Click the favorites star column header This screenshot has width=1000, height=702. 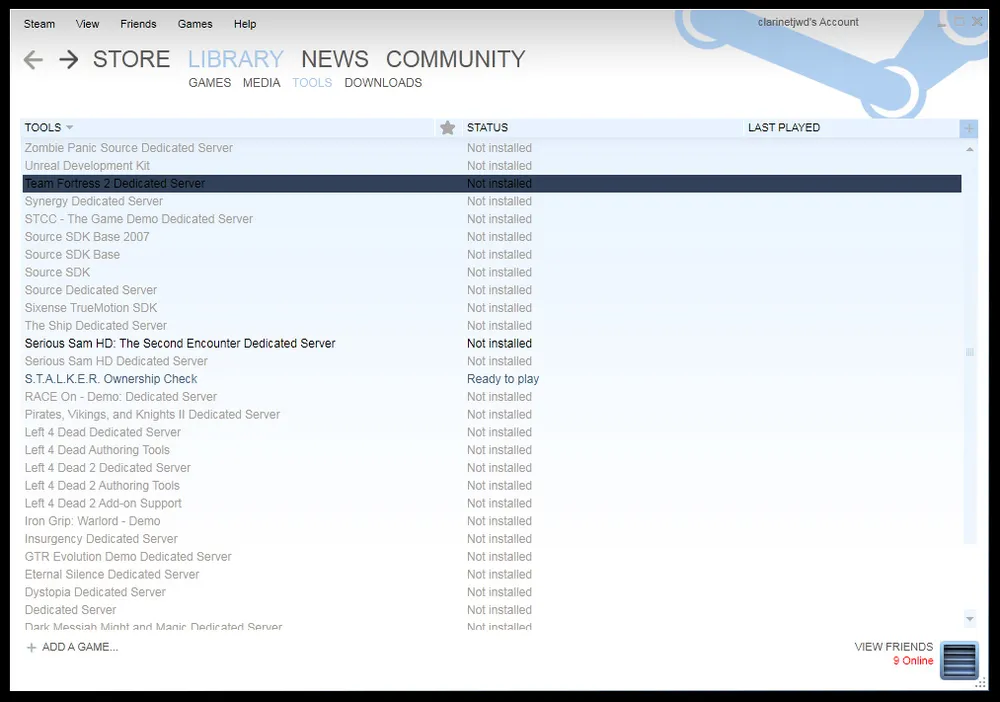click(x=447, y=127)
